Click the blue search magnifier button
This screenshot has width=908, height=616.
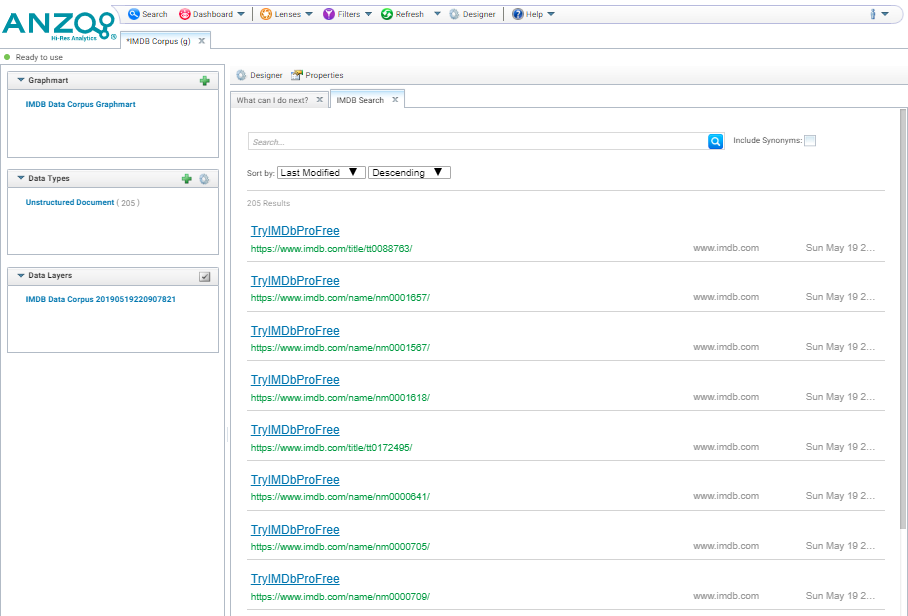[x=715, y=141]
